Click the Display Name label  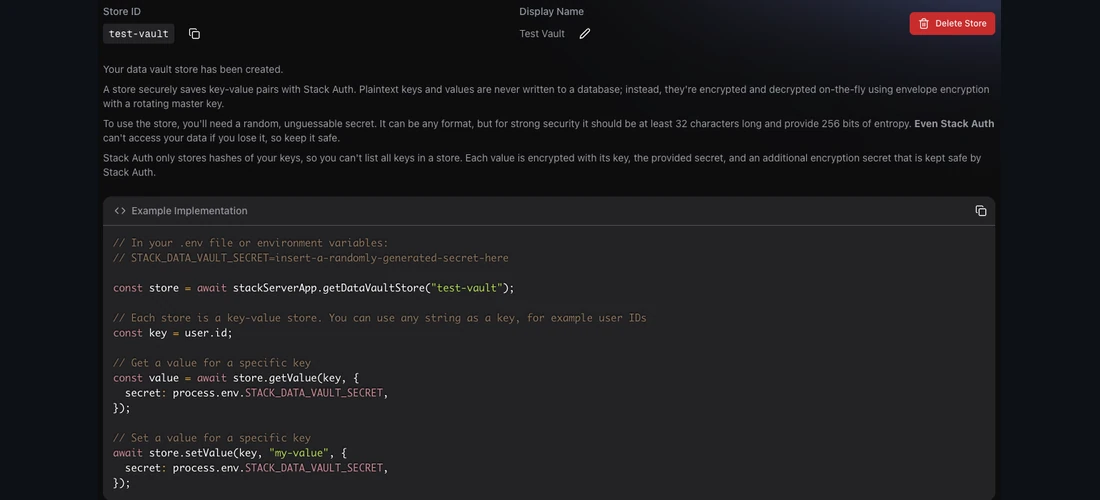551,11
